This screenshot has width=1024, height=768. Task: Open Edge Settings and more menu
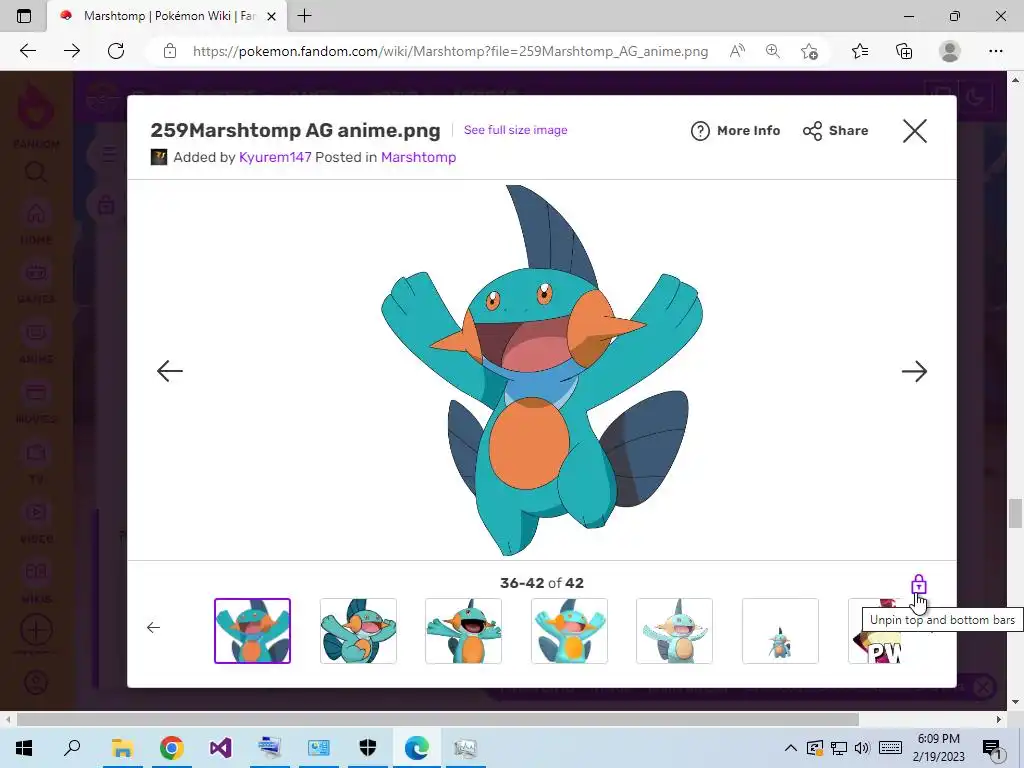995,51
